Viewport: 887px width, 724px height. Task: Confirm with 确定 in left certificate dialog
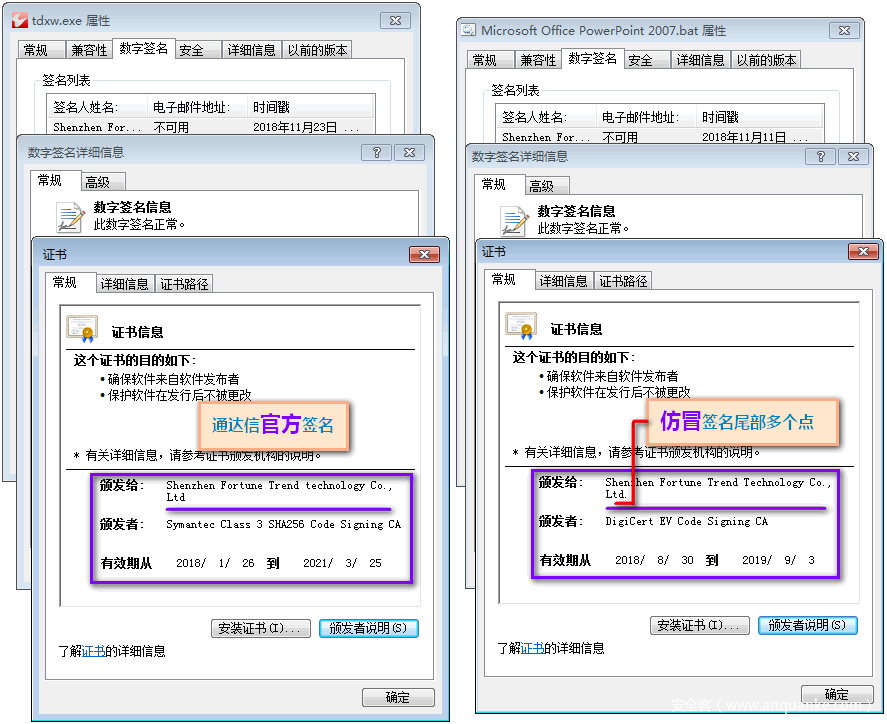click(398, 697)
